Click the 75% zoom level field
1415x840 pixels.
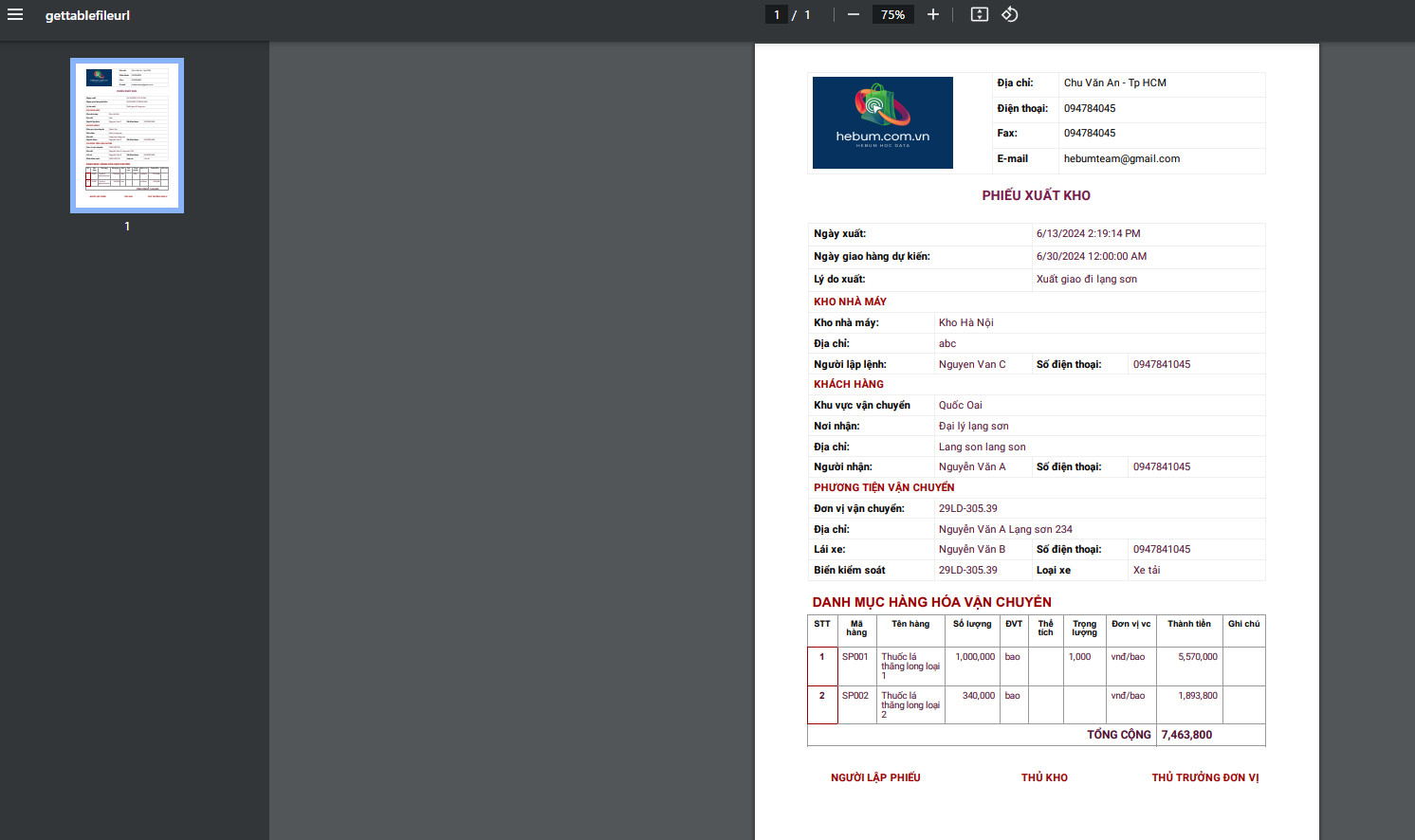click(x=892, y=14)
